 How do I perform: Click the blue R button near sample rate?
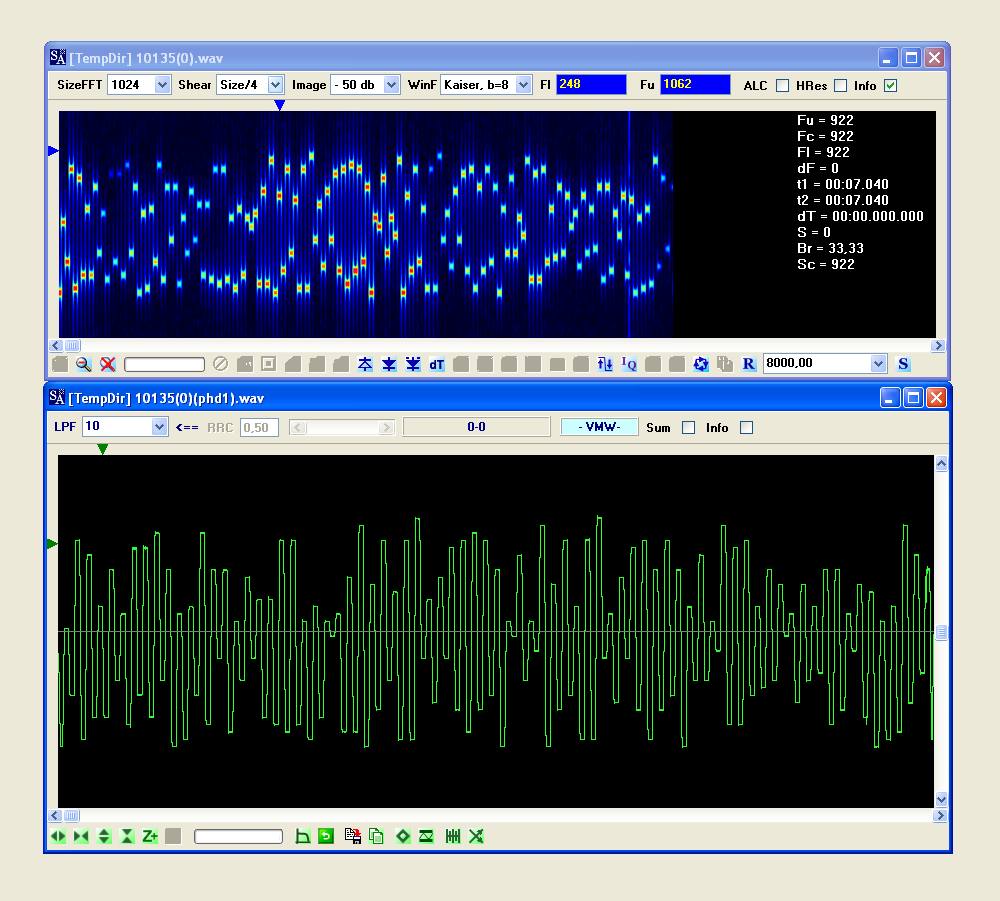tap(749, 364)
